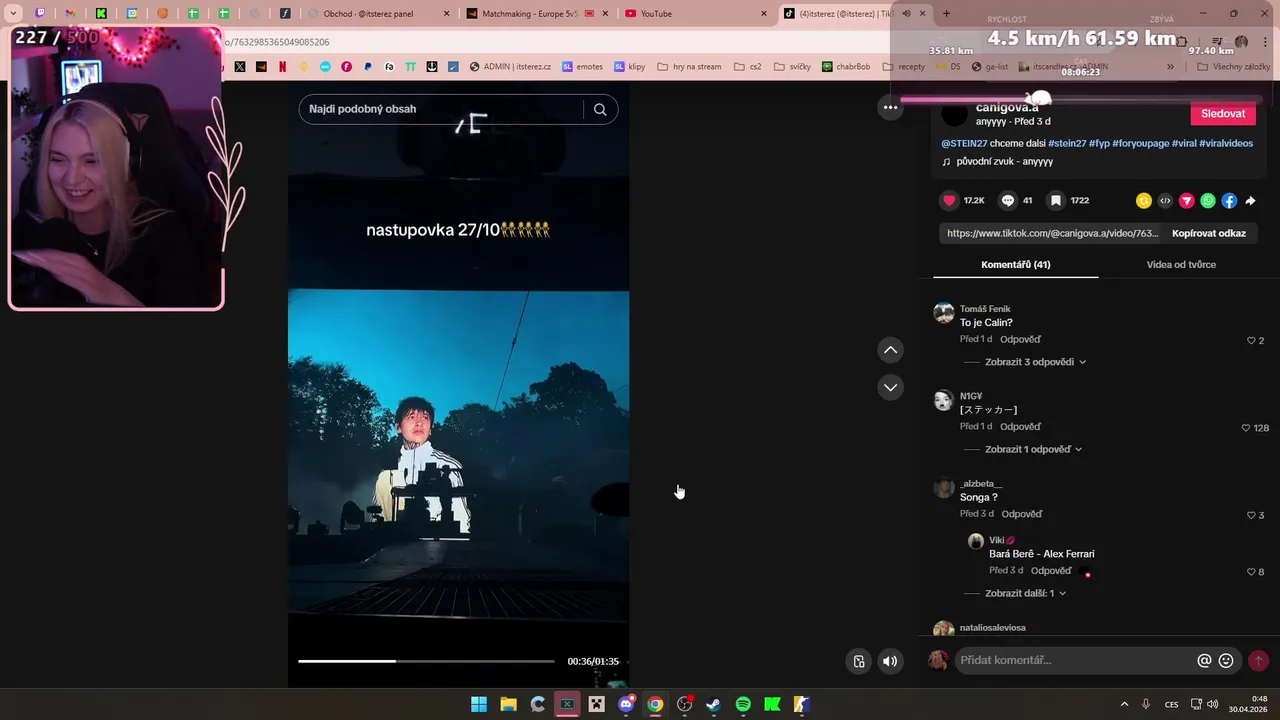Viewport: 1280px width, 720px height.
Task: Open Windows Start menu
Action: (x=479, y=704)
